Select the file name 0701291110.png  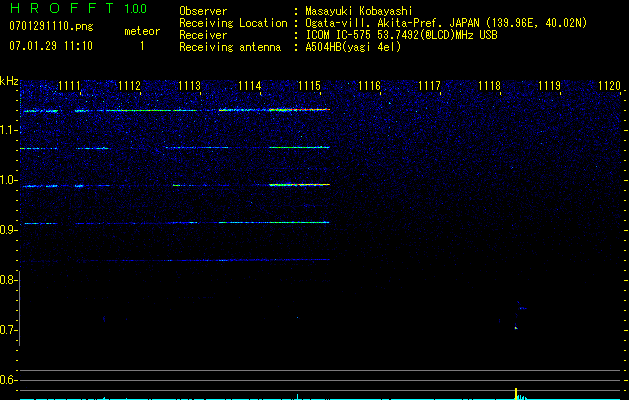tap(51, 26)
